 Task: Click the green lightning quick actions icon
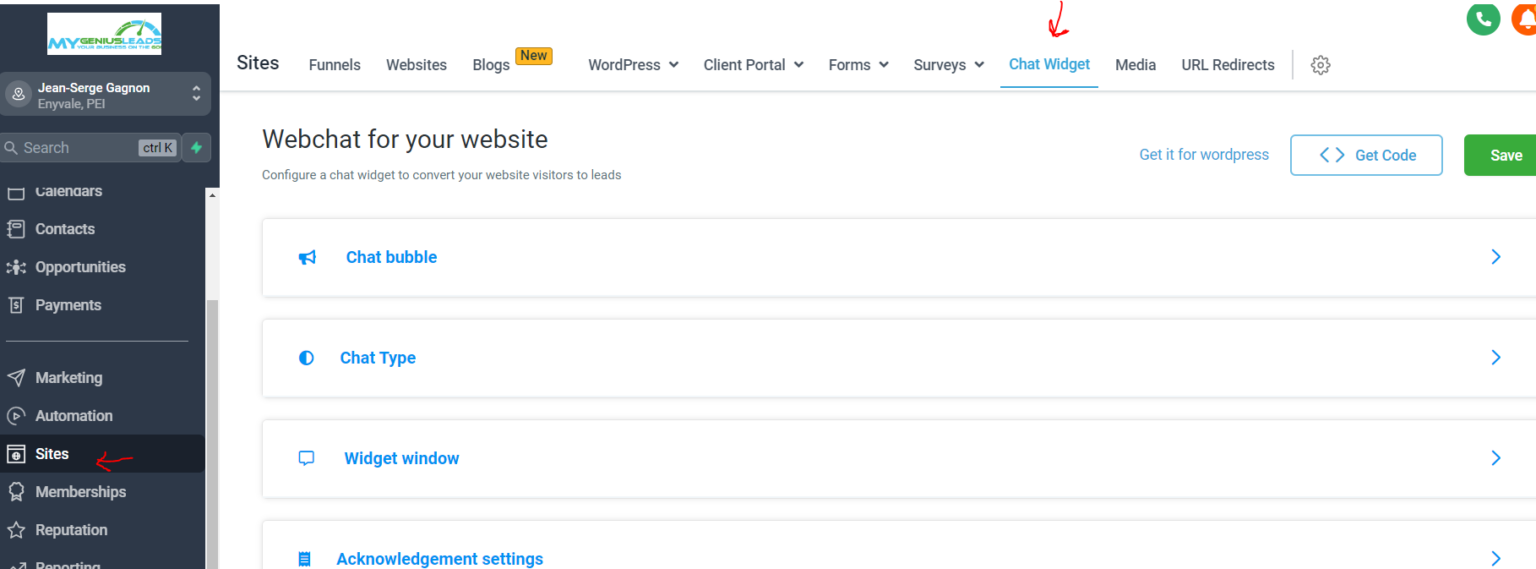tap(196, 148)
